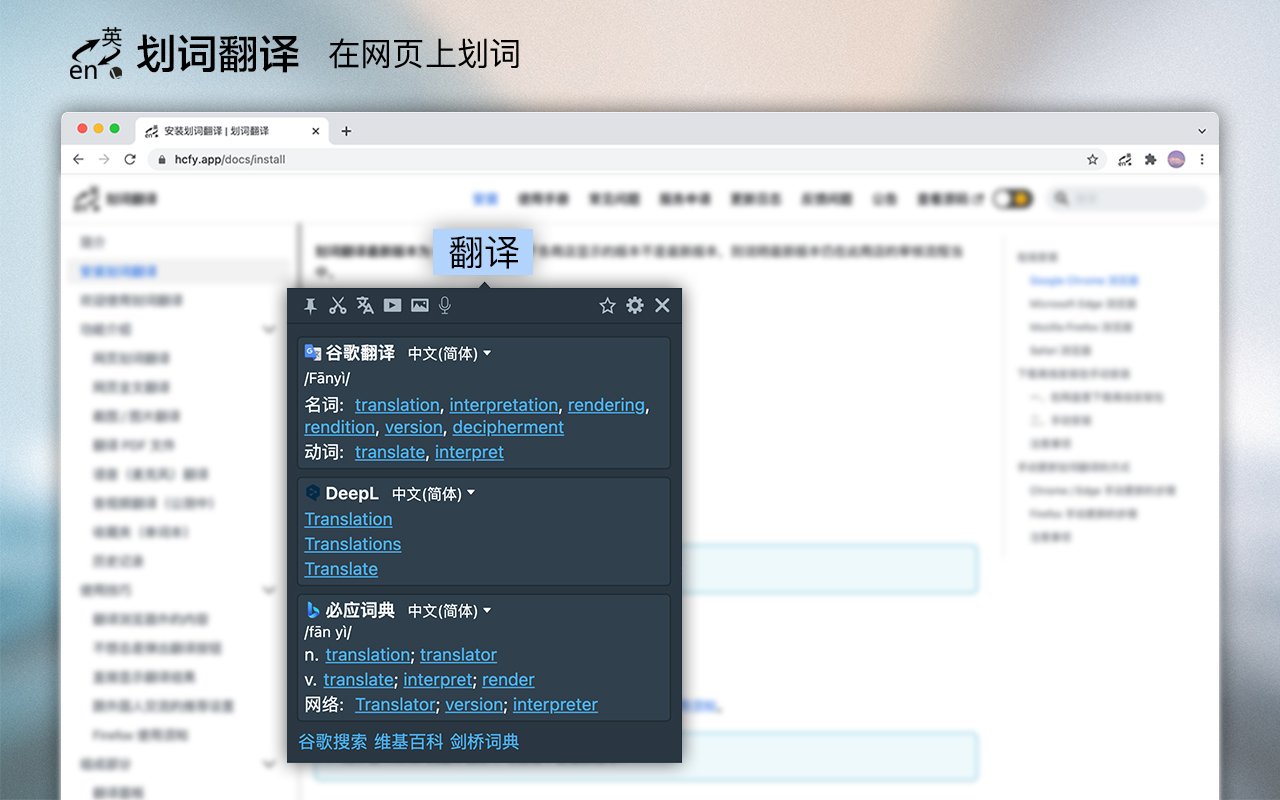
Task: Select the screenshot translate scissors tool
Action: coord(338,305)
